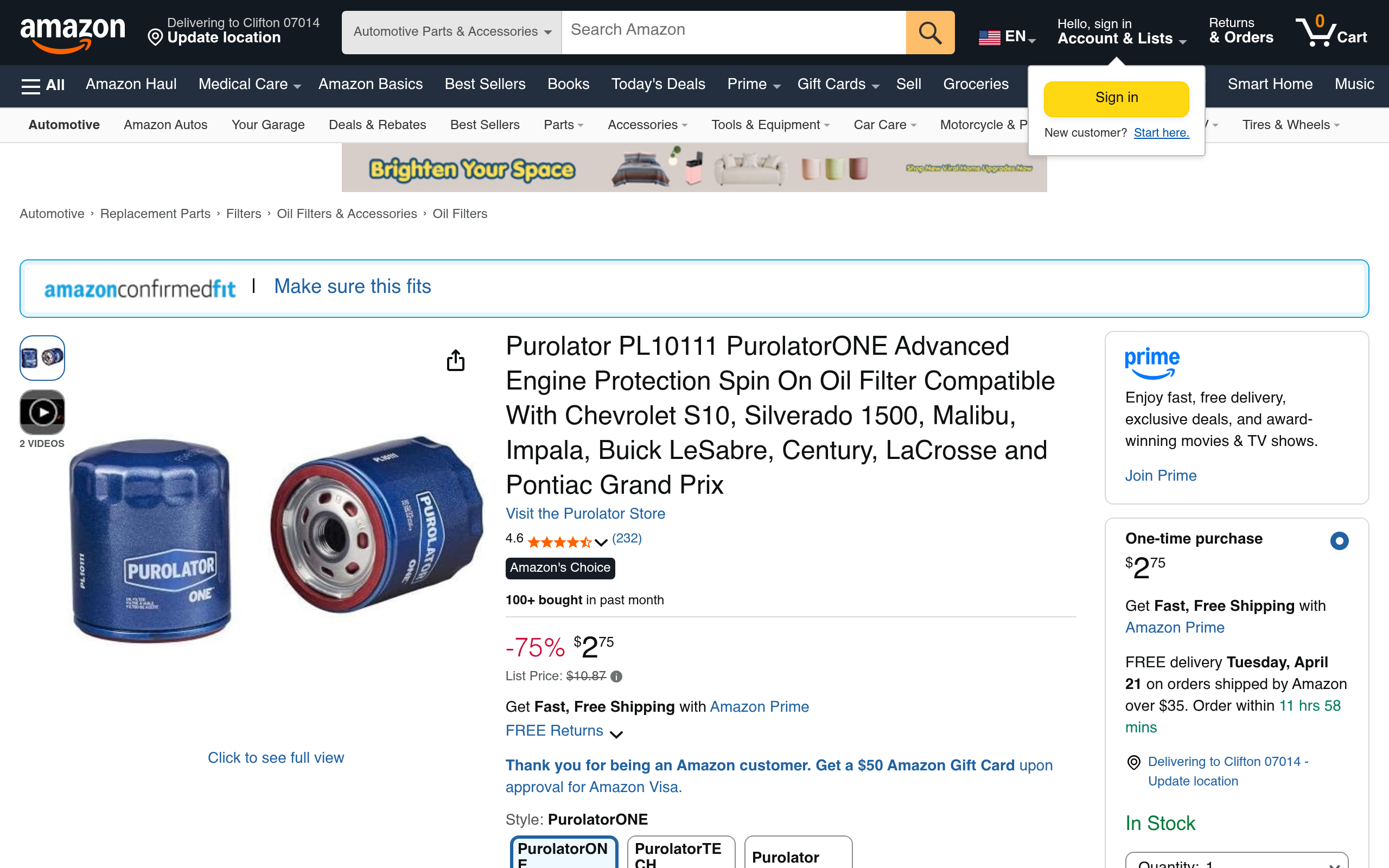
Task: Open the All hamburger menu
Action: [43, 85]
